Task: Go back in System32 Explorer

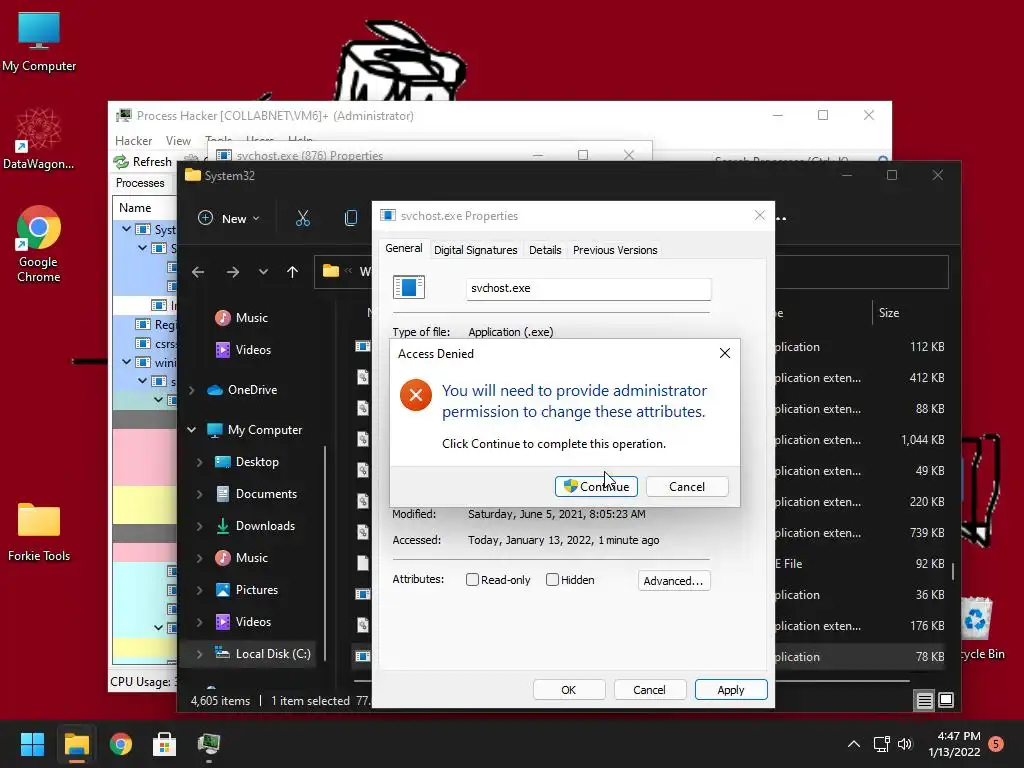Action: pyautogui.click(x=198, y=272)
